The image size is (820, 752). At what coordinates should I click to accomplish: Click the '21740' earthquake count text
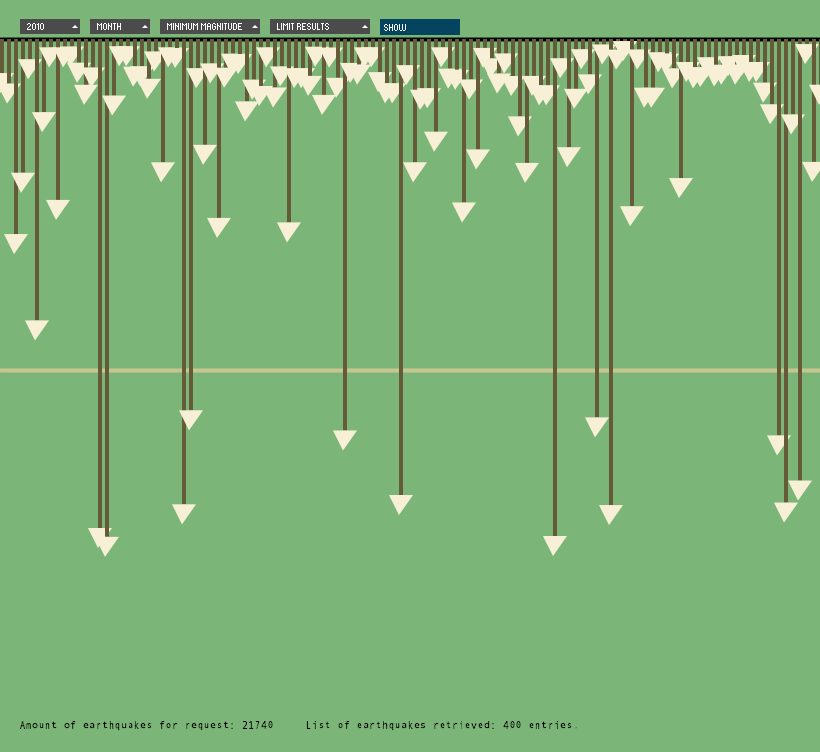tap(257, 725)
